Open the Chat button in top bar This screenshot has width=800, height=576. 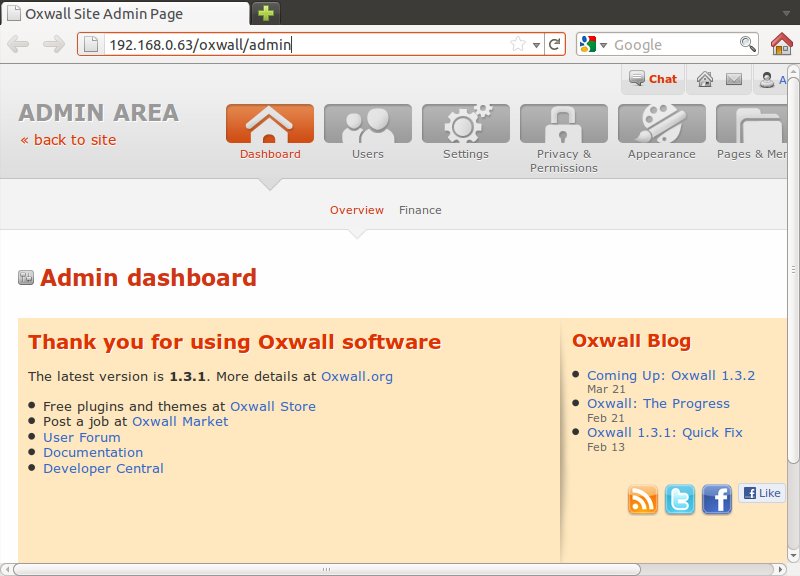pos(653,79)
